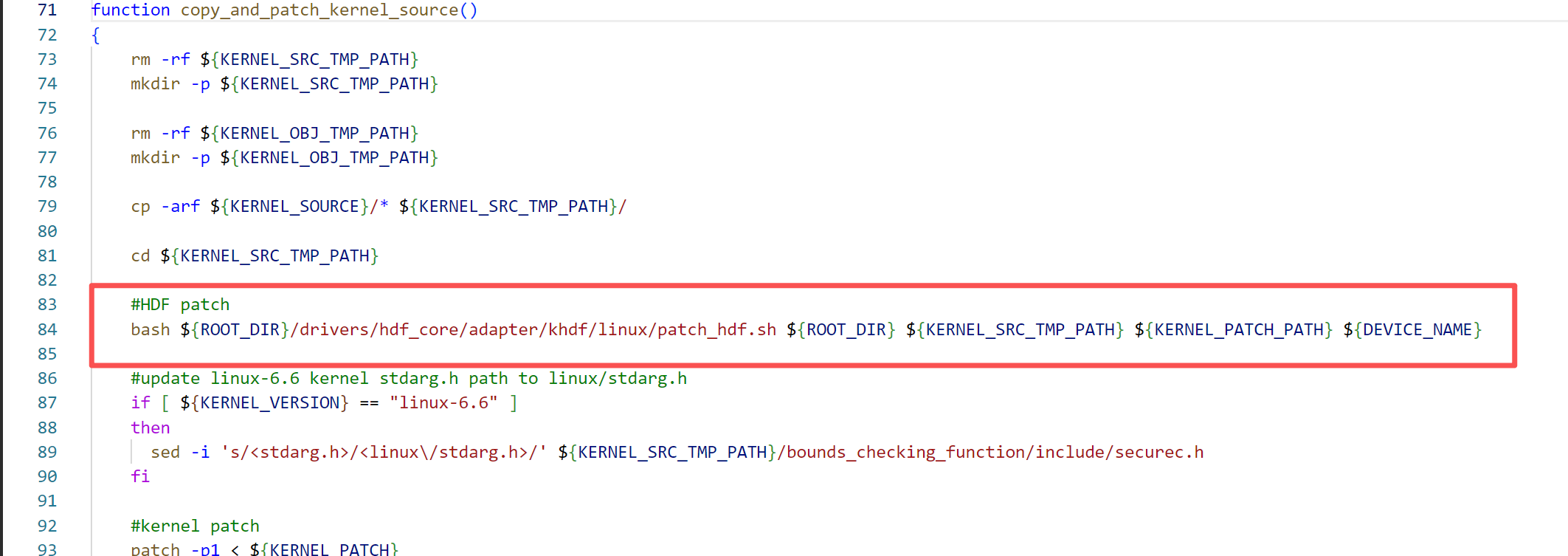Image resolution: width=1568 pixels, height=556 pixels.
Task: Click the ${KERNEL_SOURCE} variable
Action: click(x=289, y=207)
